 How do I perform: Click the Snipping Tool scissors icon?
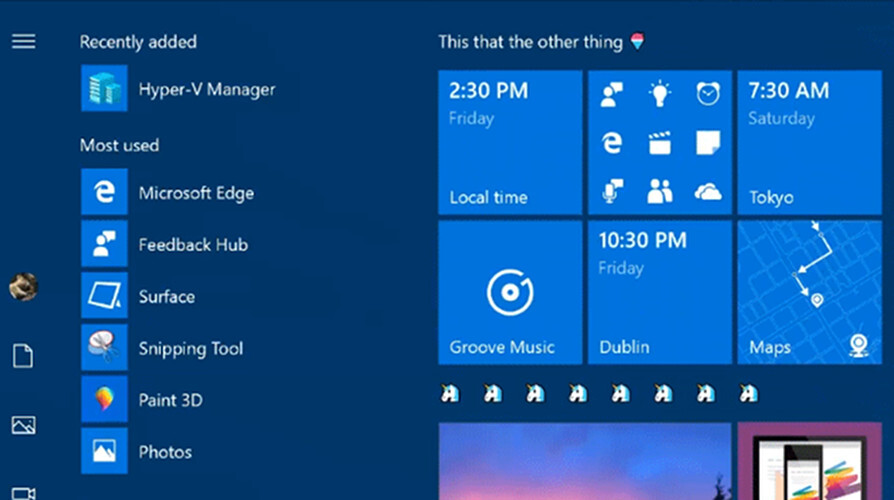(104, 347)
